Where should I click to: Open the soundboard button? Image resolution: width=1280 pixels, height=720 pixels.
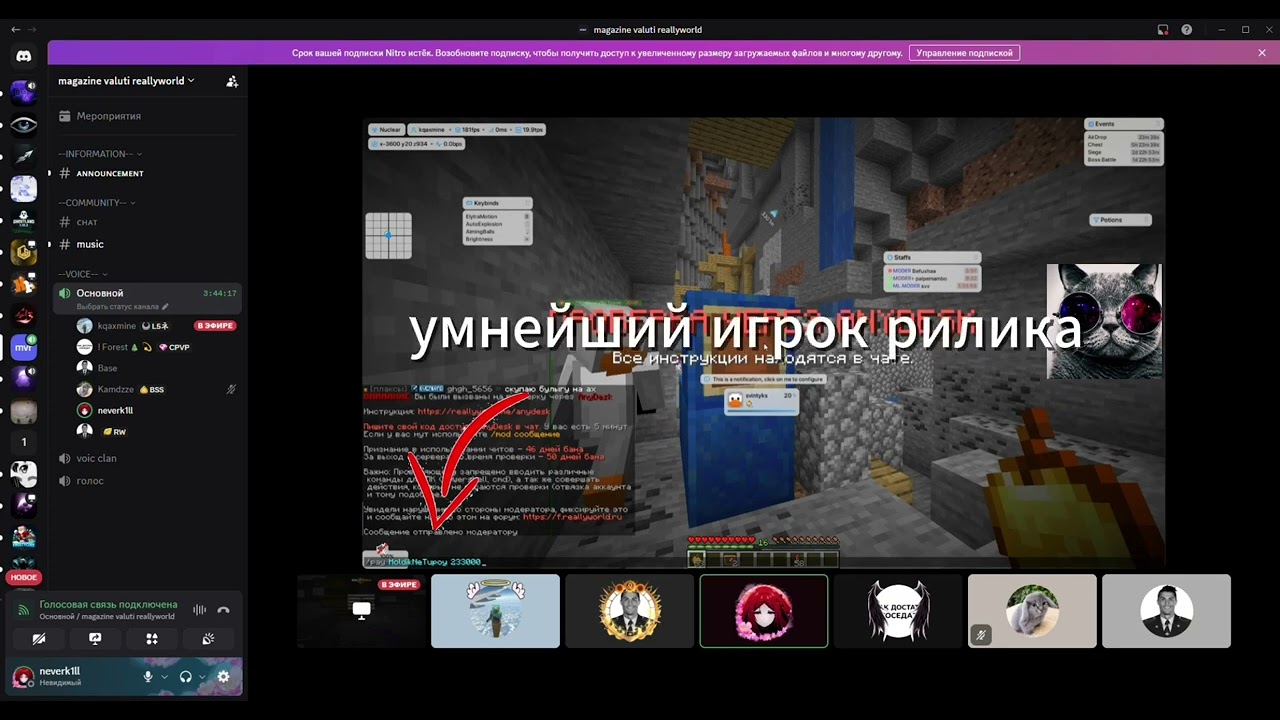tap(208, 639)
